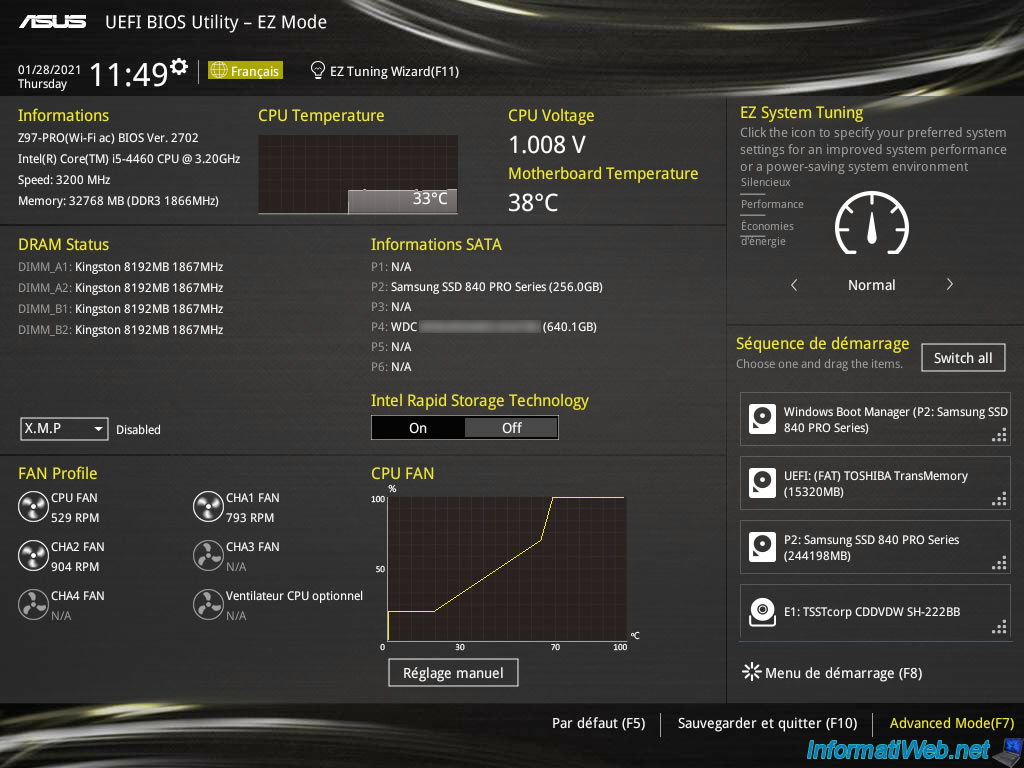
Task: Click DIMM_A2 Kingston 8192MB entry
Action: [x=121, y=288]
